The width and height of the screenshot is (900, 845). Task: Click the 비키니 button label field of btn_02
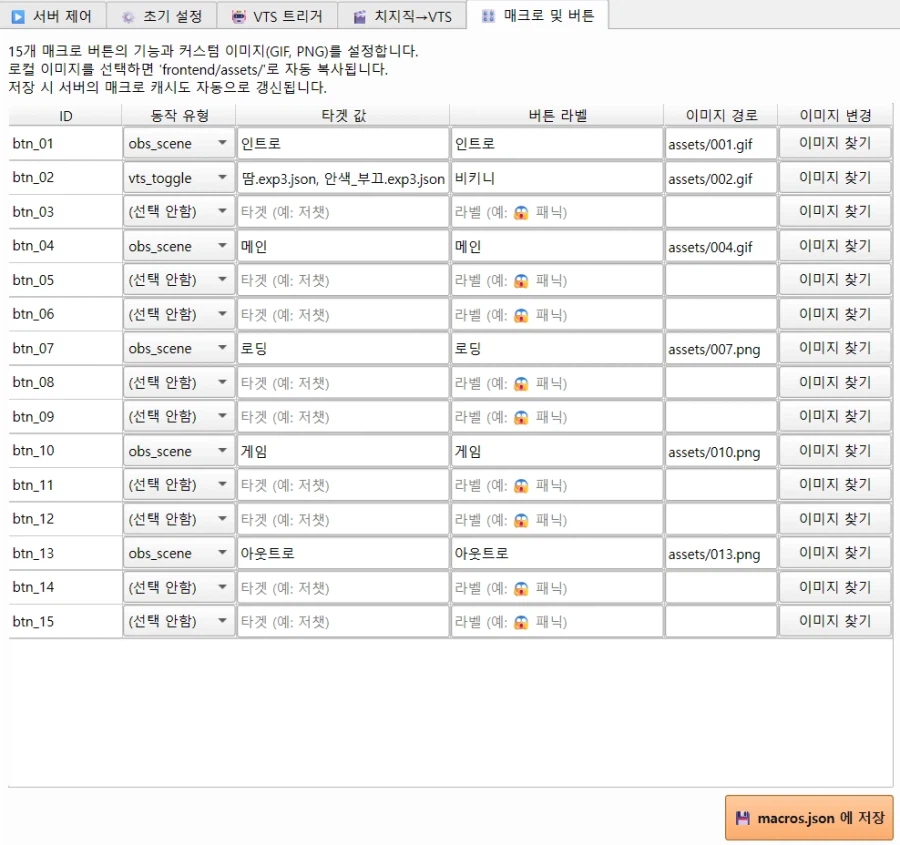[x=556, y=177]
